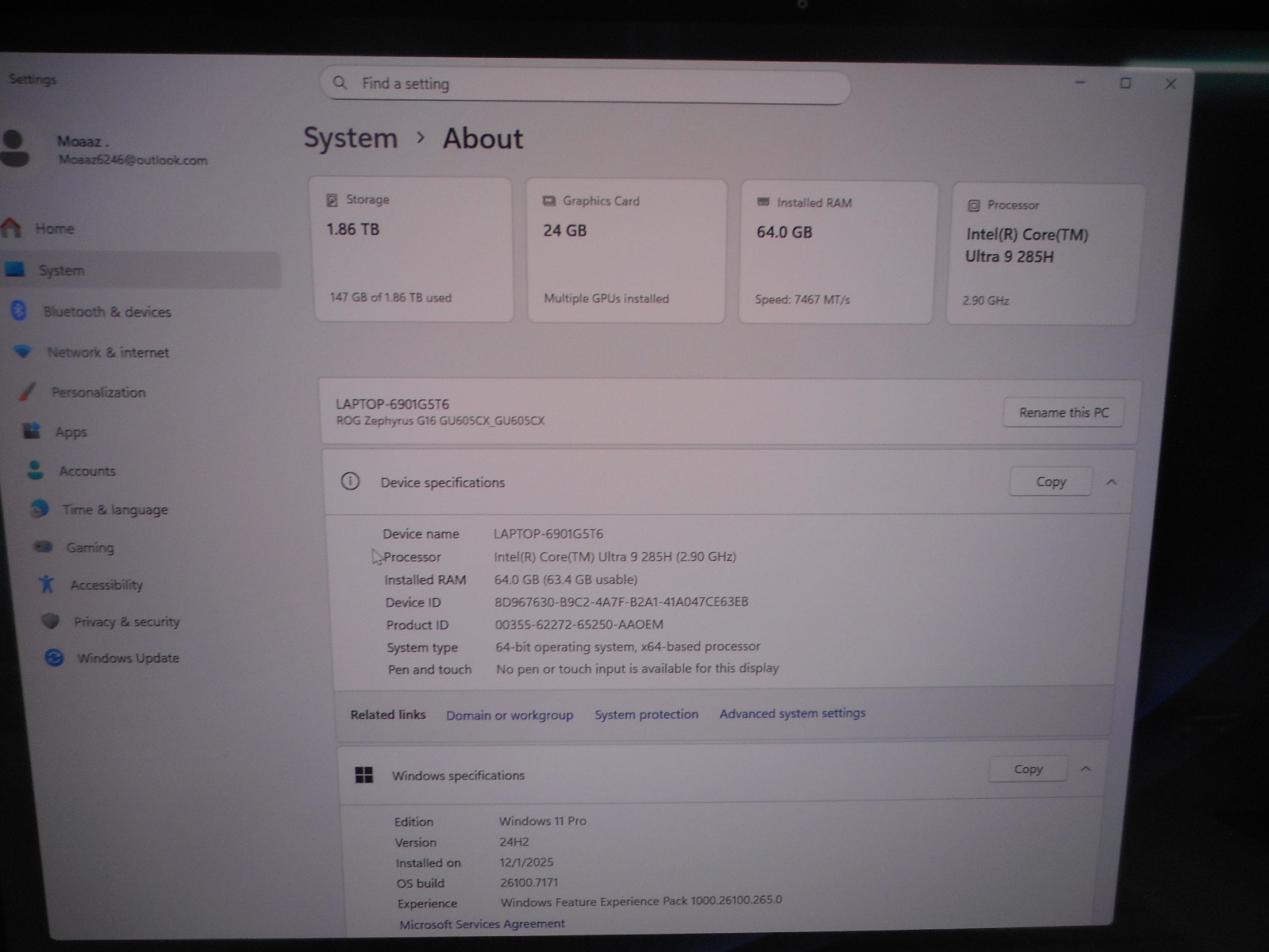Click the Product ID value 00355-62272-65250-AAOEM

pos(579,624)
